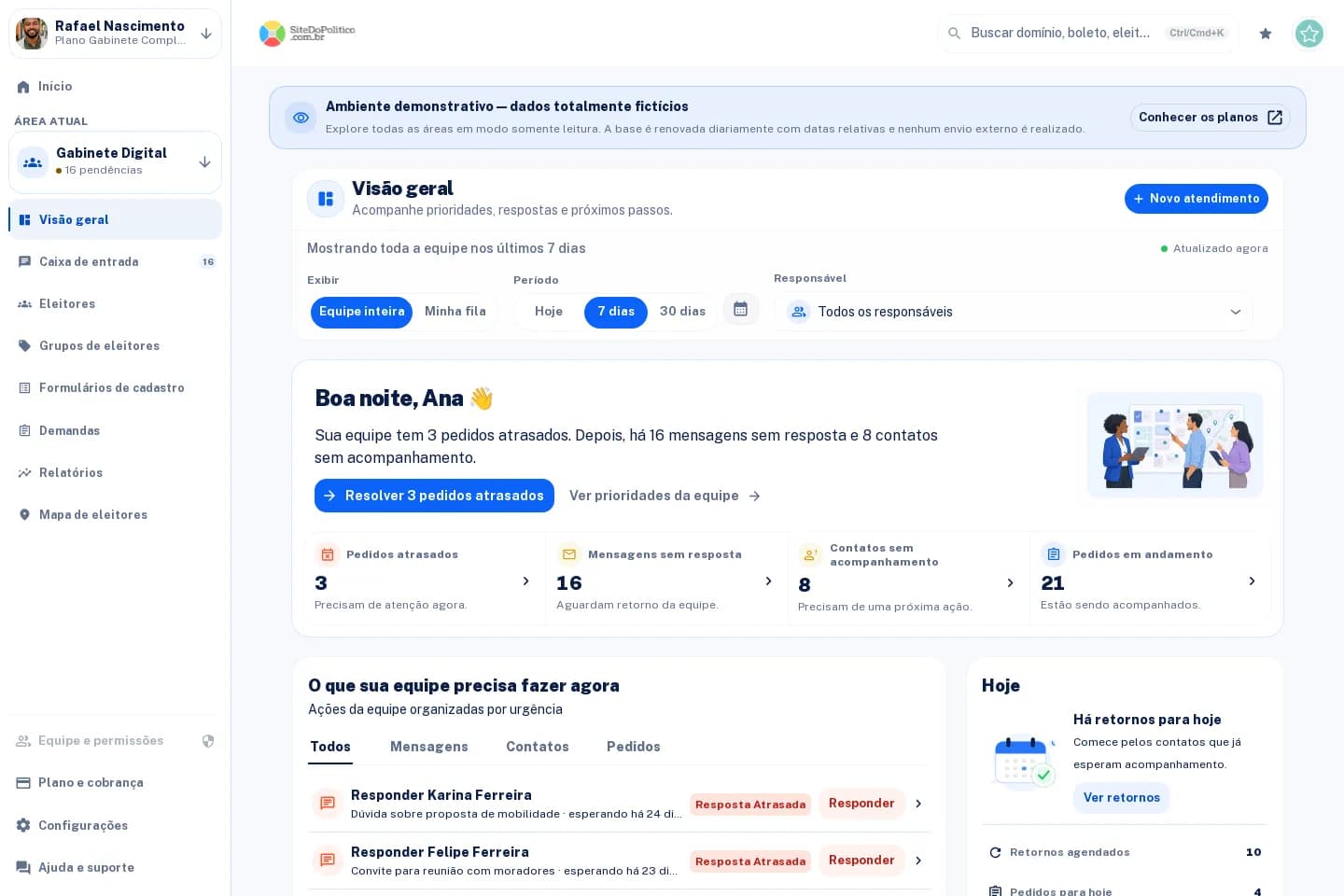The width and height of the screenshot is (1344, 896).
Task: Open Eleitores page
Action: [116, 304]
